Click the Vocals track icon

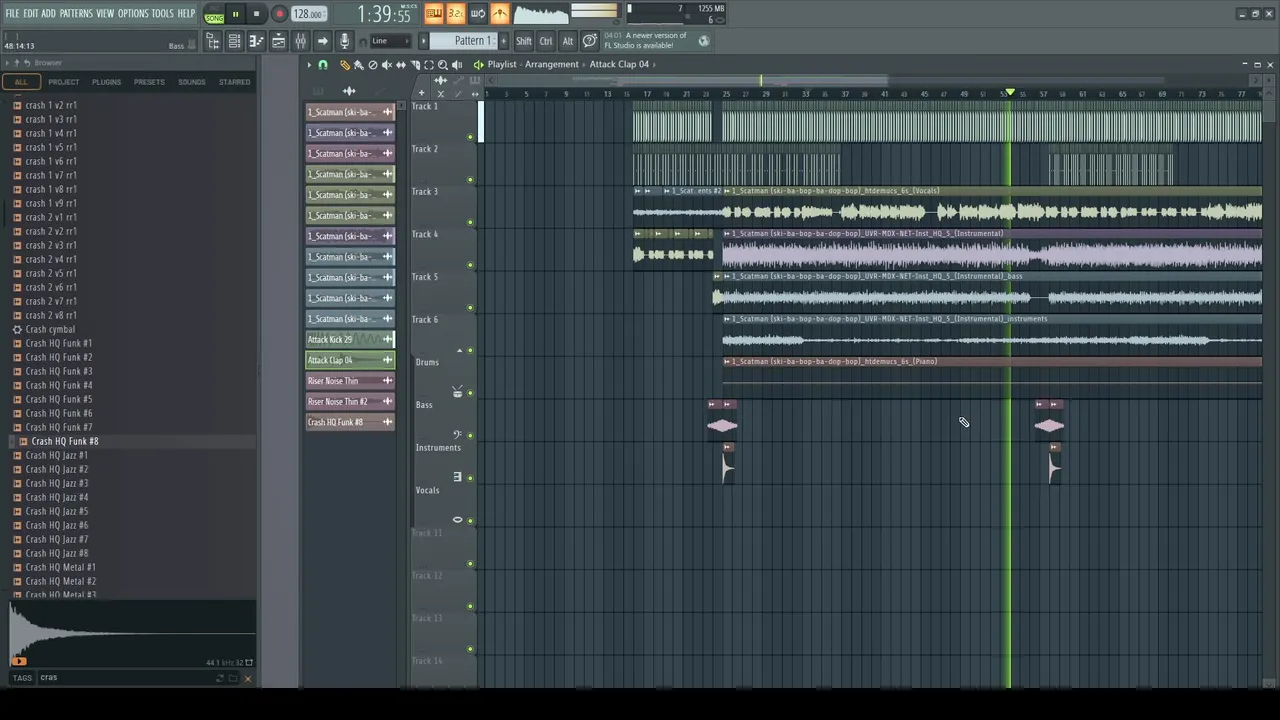(x=457, y=520)
